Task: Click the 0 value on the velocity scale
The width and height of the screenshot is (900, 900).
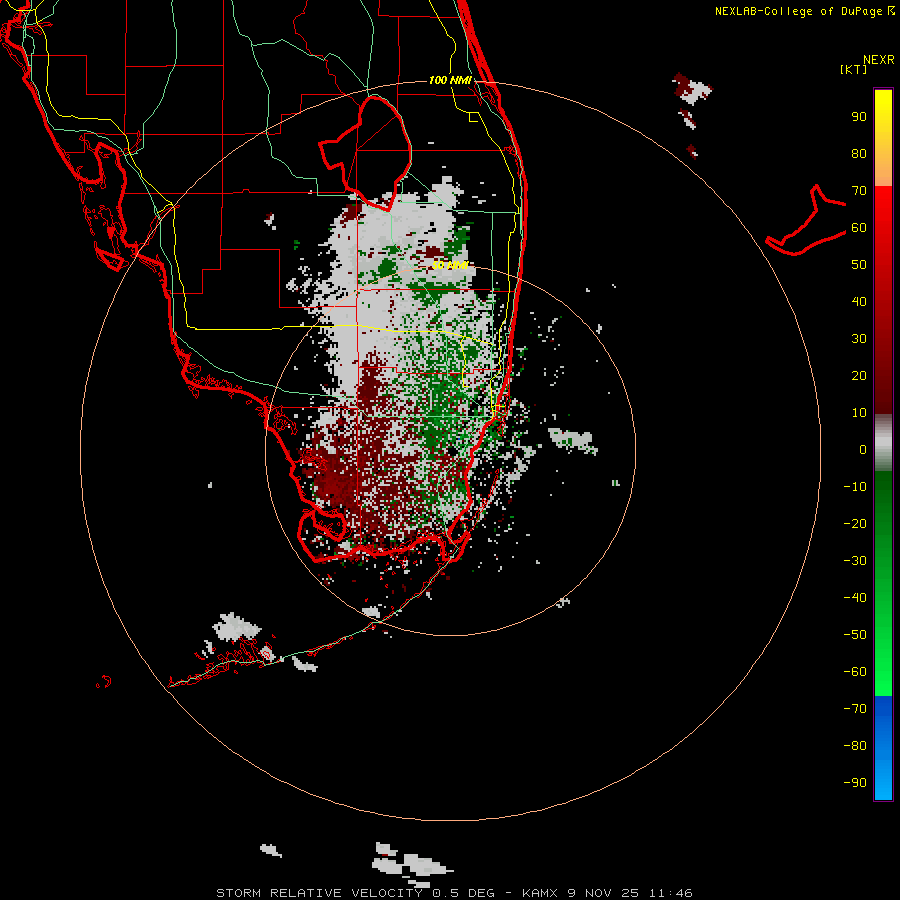Action: point(863,449)
